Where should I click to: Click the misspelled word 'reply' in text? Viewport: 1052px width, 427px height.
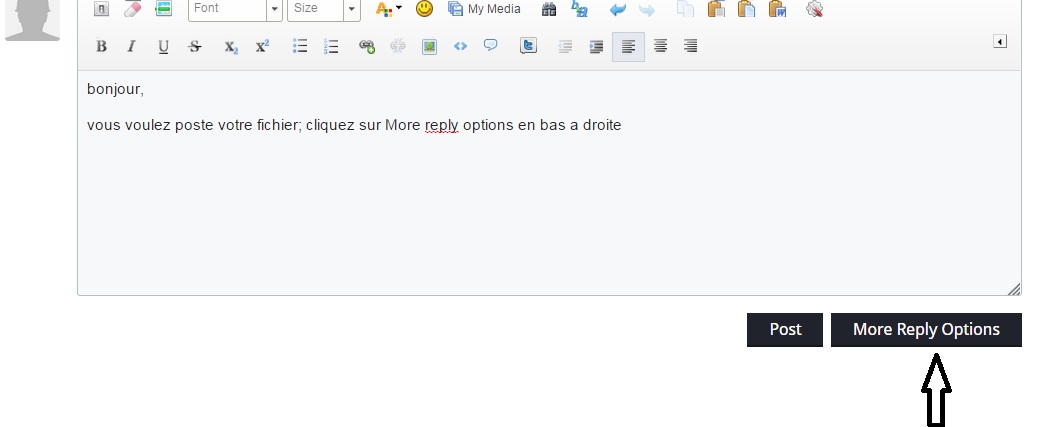(x=441, y=126)
